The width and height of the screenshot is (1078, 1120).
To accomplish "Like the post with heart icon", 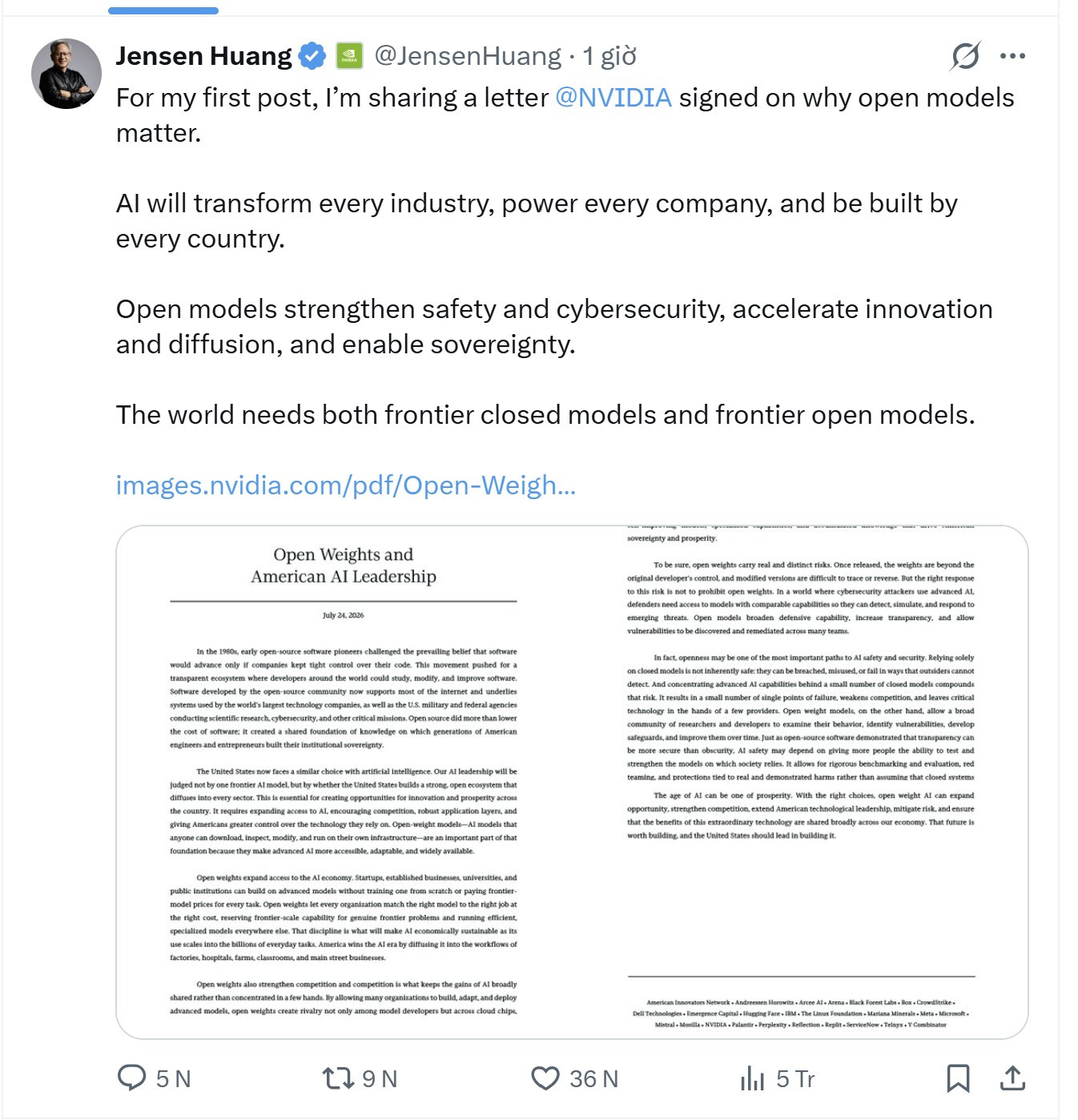I will [x=545, y=1078].
